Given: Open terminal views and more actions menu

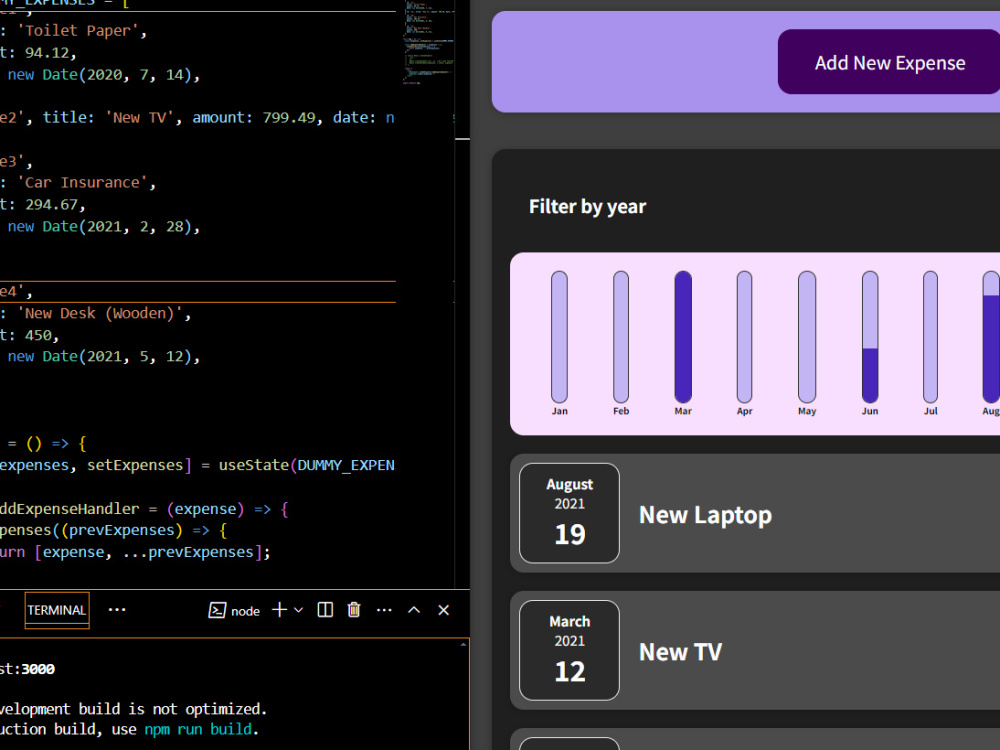Looking at the screenshot, I should point(384,610).
